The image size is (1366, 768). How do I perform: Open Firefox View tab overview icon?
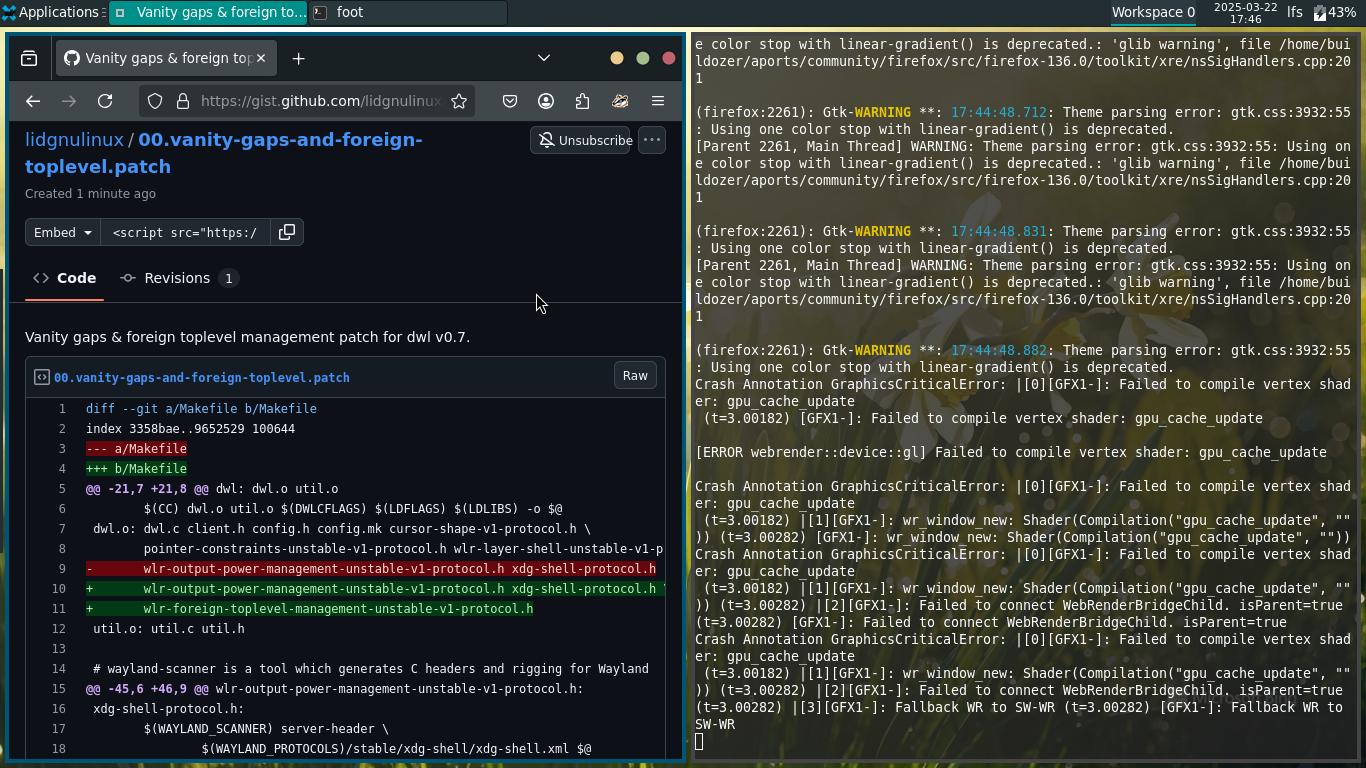(29, 58)
